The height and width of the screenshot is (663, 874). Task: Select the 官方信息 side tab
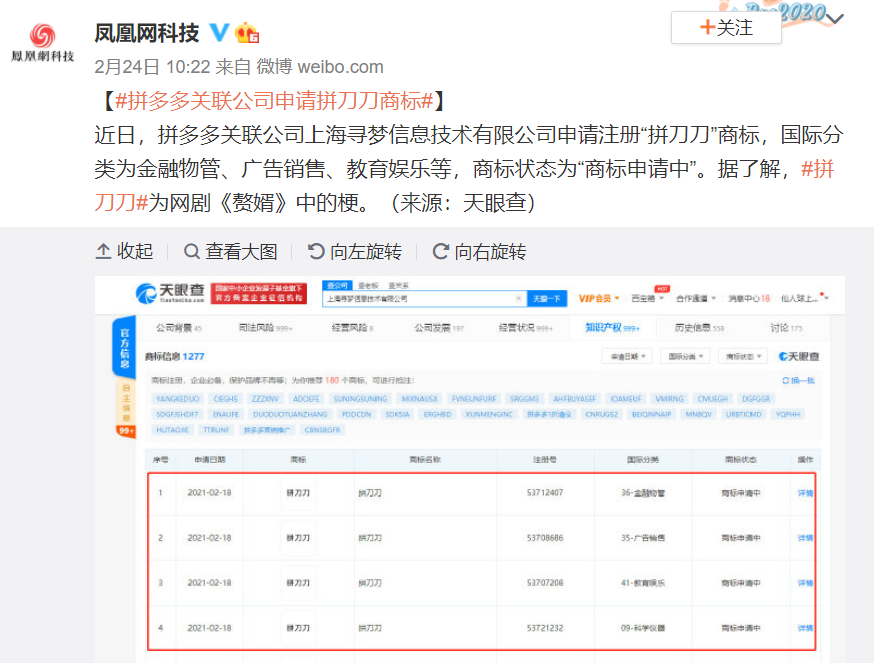click(x=124, y=348)
